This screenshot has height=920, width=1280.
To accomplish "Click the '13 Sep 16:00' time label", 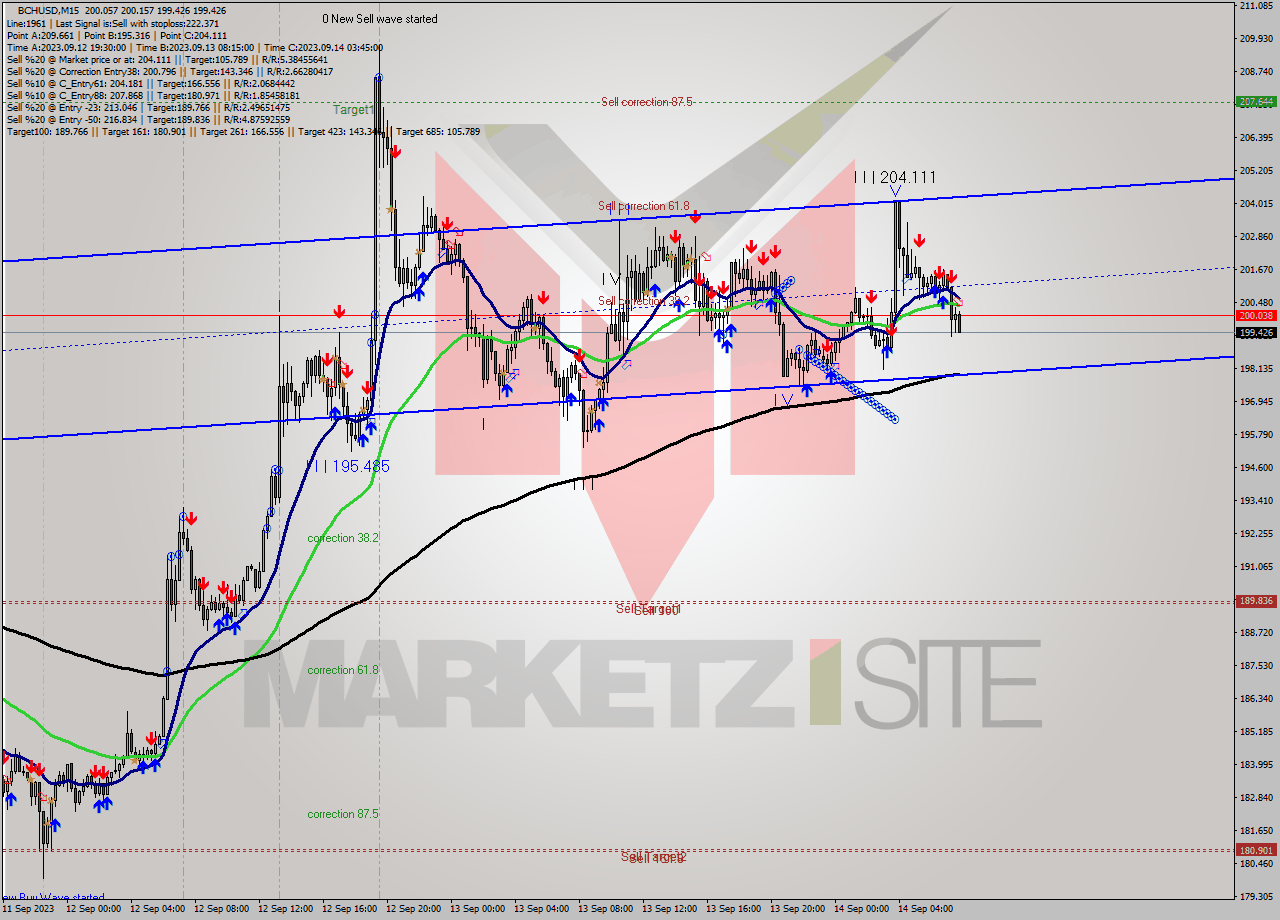I will click(733, 910).
